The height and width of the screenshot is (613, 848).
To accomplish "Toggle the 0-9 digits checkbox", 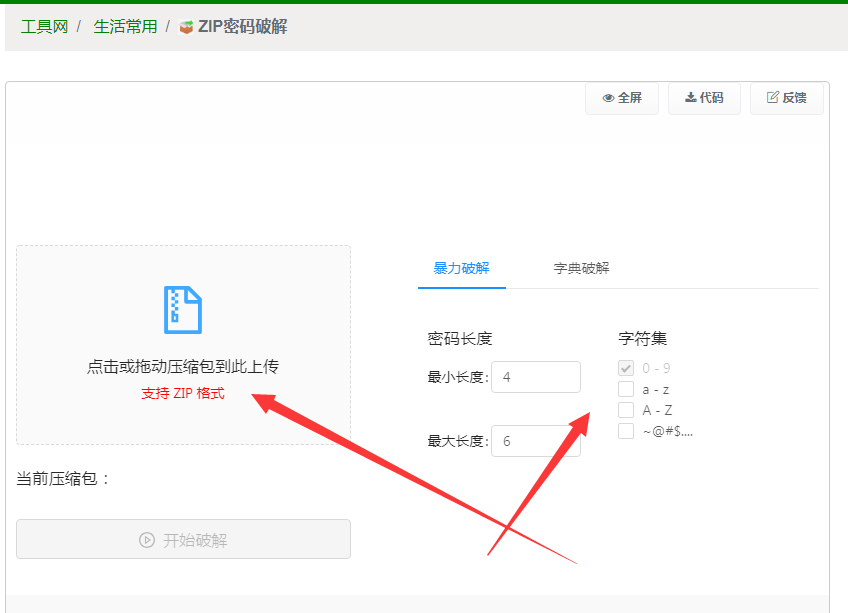I will pyautogui.click(x=626, y=368).
